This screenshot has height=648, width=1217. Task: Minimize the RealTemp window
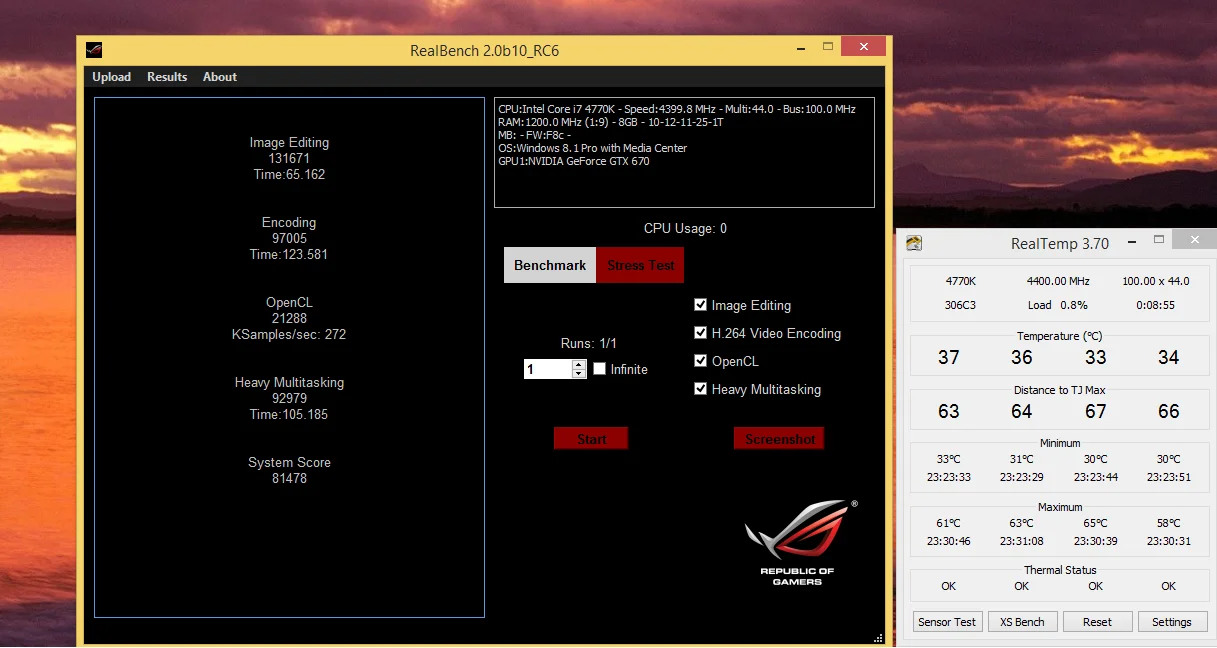point(1131,241)
